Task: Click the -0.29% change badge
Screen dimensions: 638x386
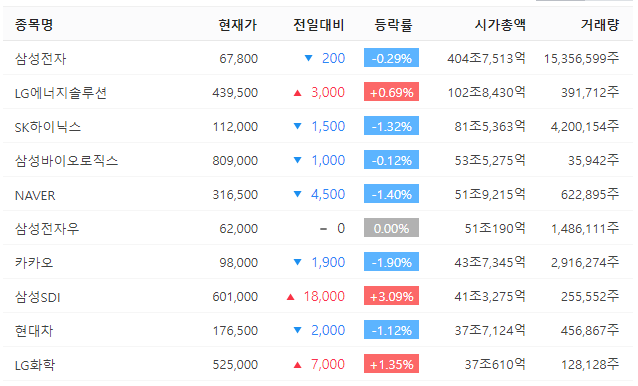Action: [x=391, y=58]
